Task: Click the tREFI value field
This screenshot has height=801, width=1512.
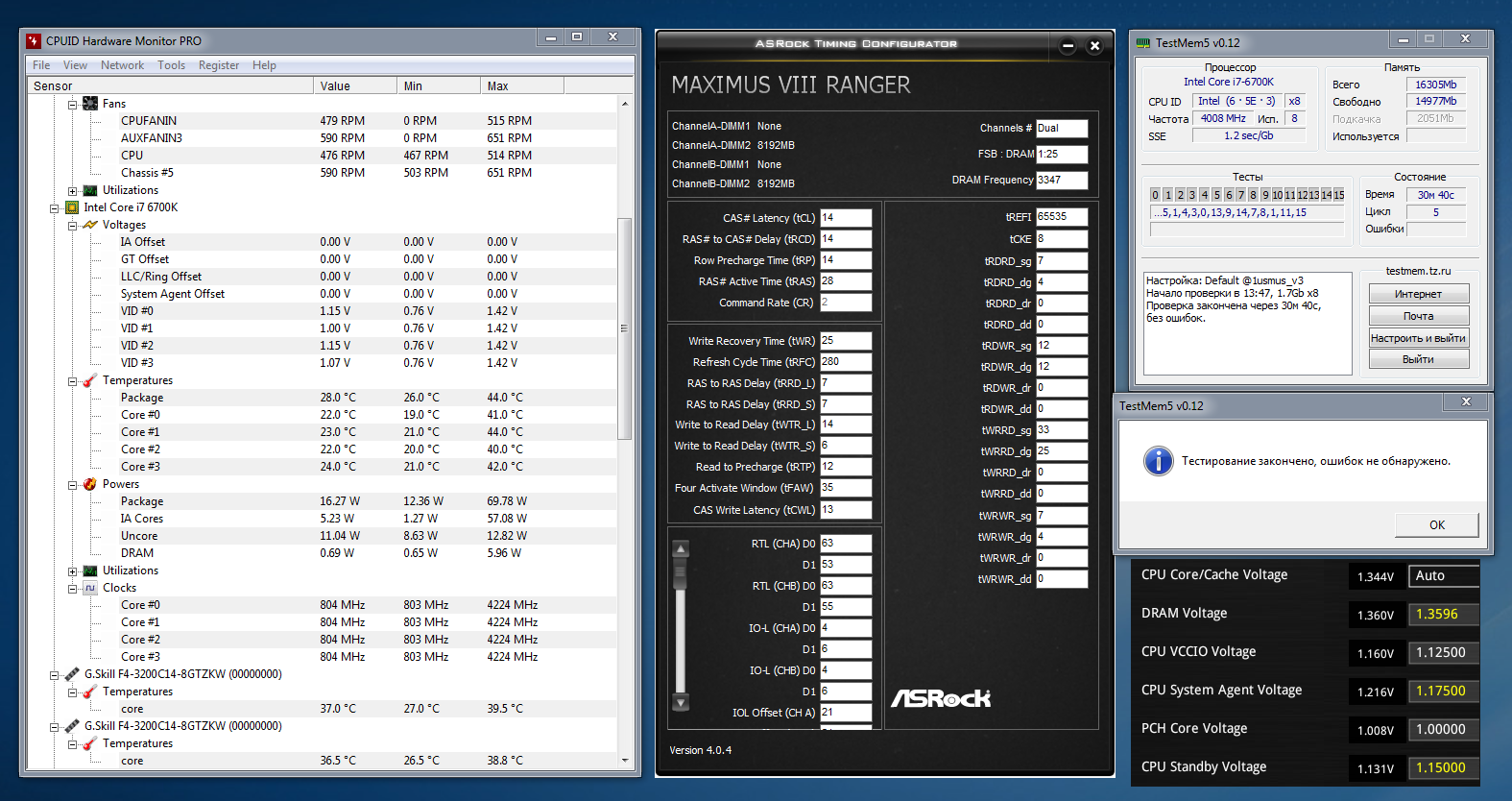Action: 1061,217
